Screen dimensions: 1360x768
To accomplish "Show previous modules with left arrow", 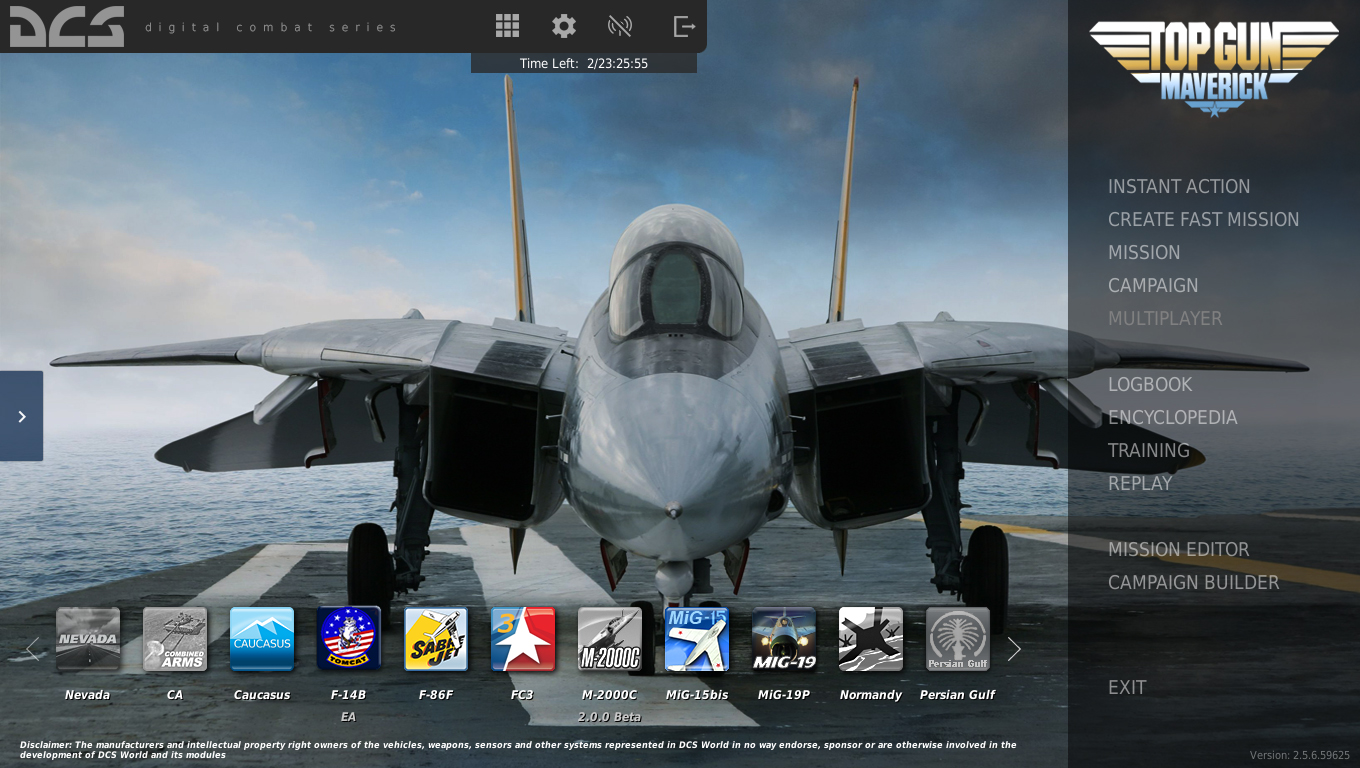I will point(33,650).
